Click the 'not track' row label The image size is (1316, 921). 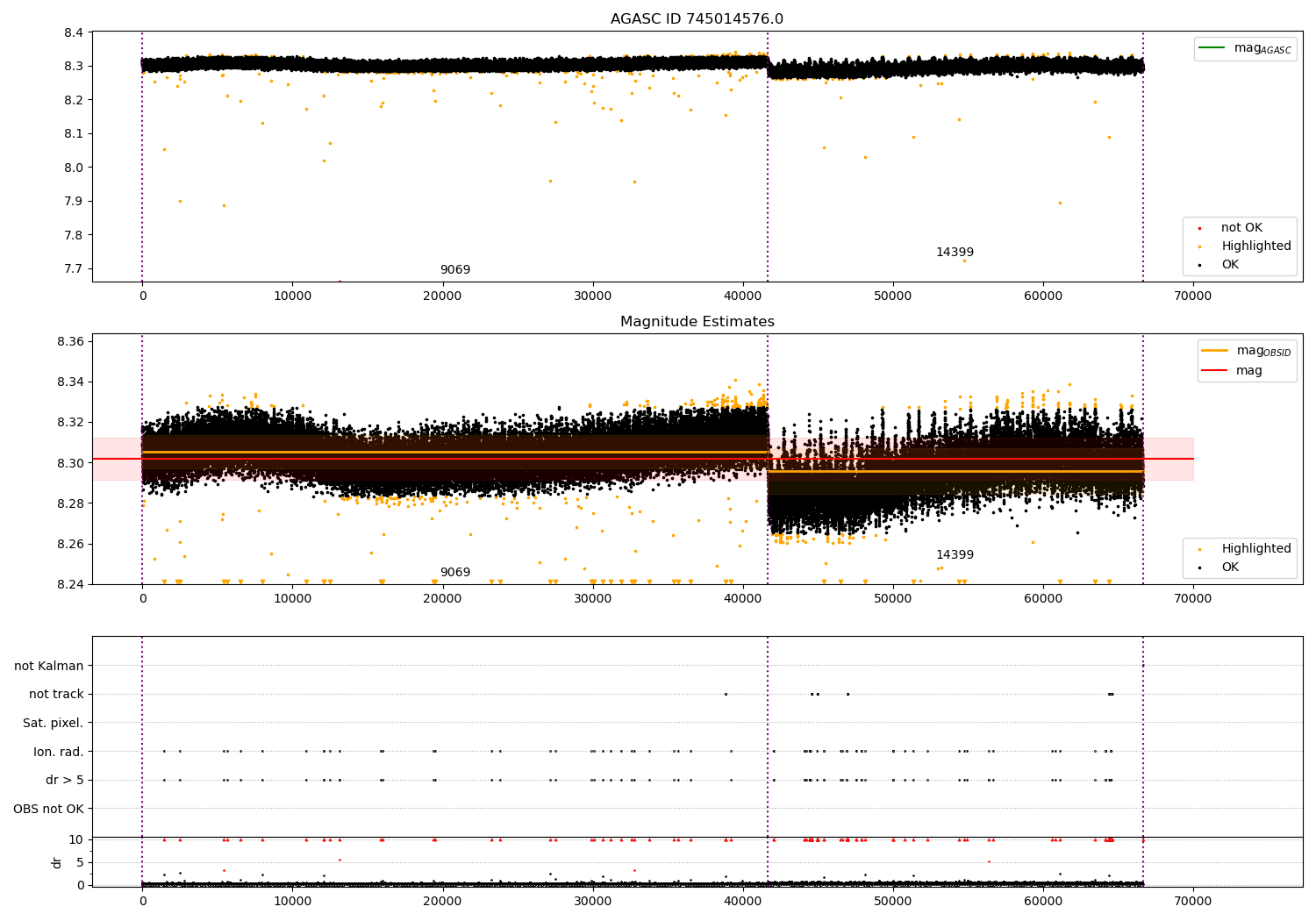tap(56, 695)
